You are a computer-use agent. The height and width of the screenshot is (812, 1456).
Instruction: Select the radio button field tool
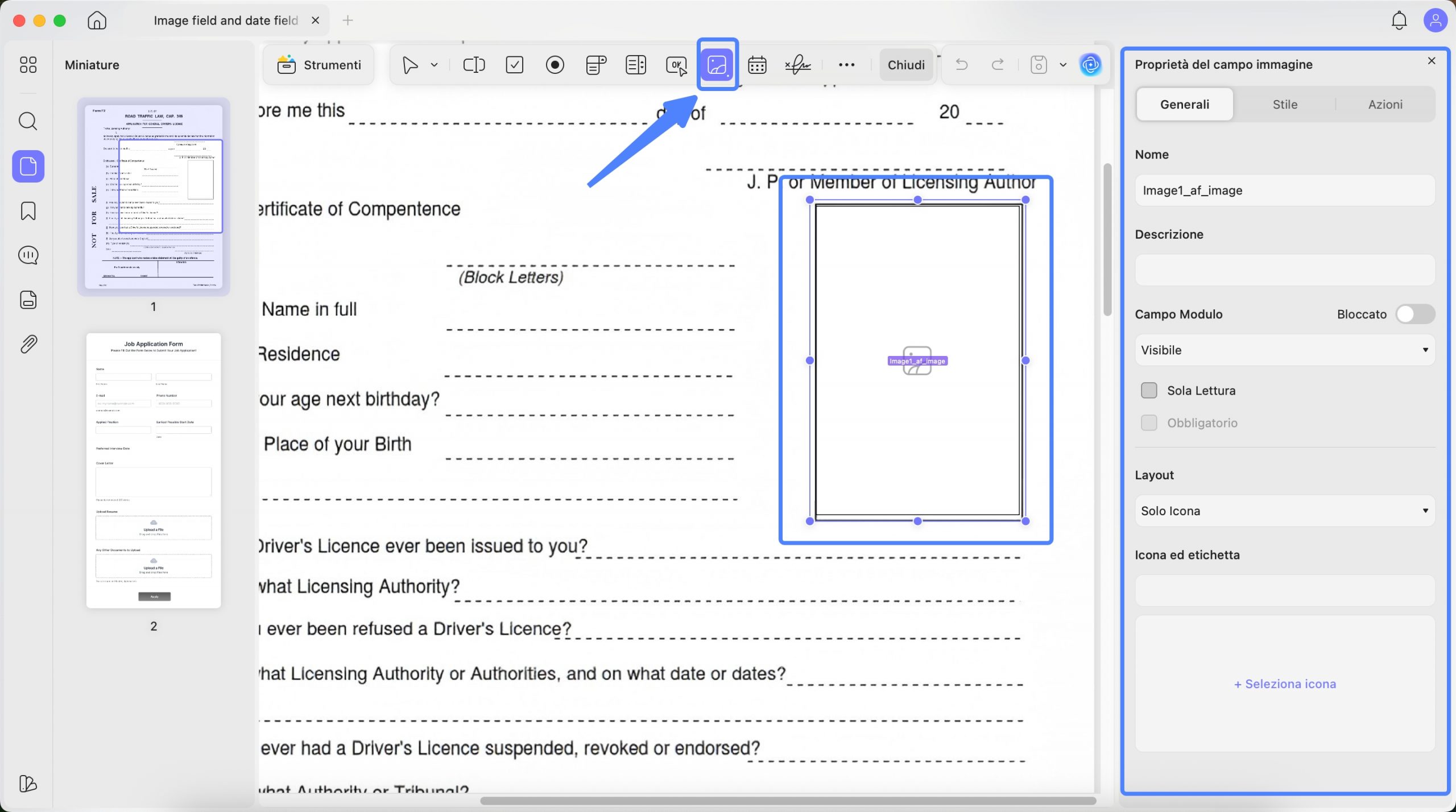(x=555, y=65)
